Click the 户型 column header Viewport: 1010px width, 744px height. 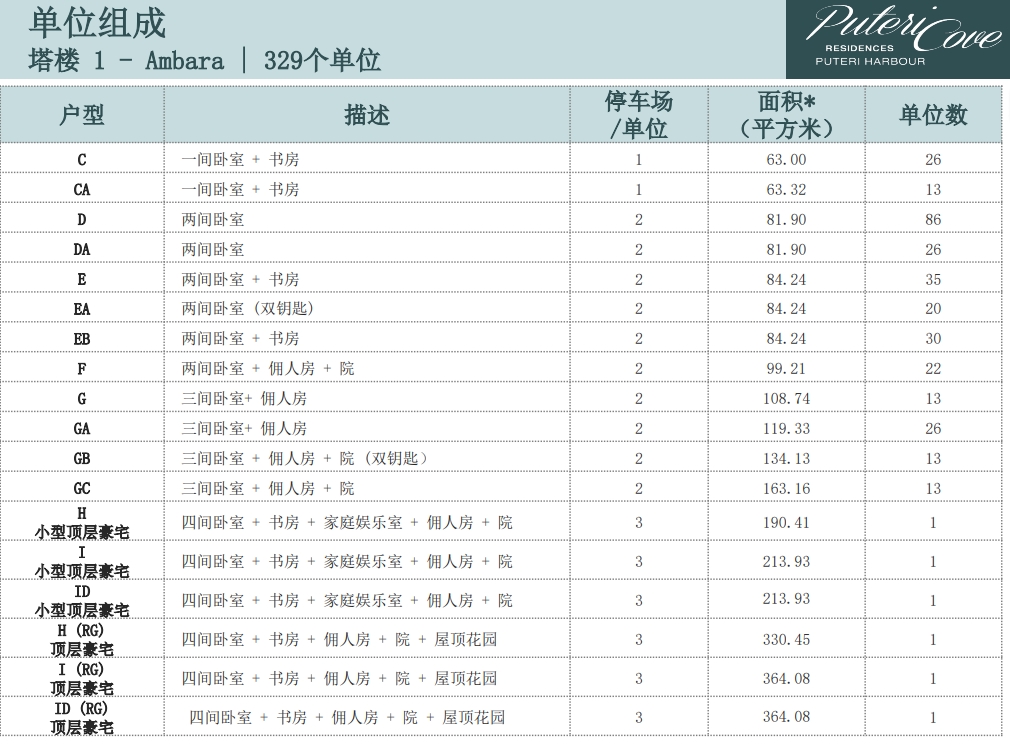tap(82, 115)
